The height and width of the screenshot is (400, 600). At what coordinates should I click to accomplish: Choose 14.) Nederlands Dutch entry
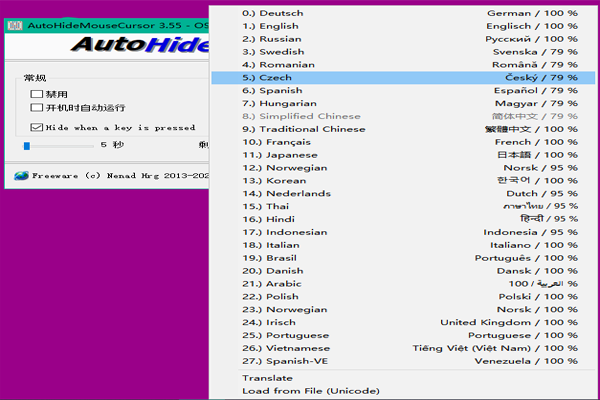403,194
